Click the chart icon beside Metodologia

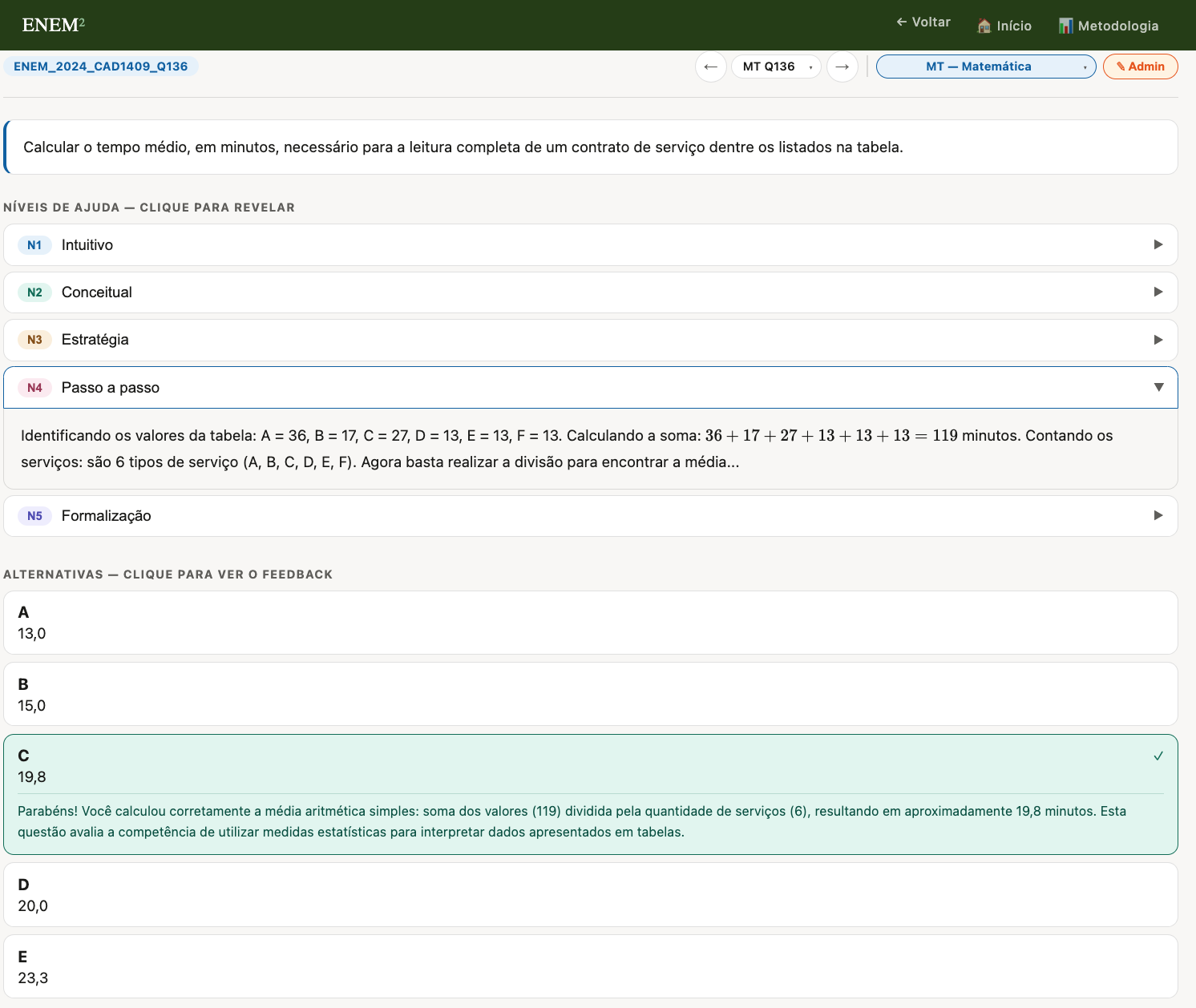(1065, 26)
